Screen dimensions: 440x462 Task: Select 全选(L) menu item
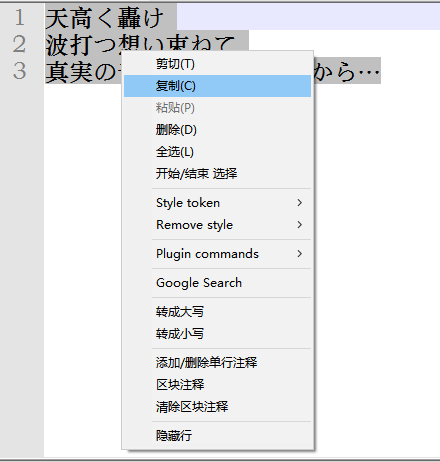217,152
